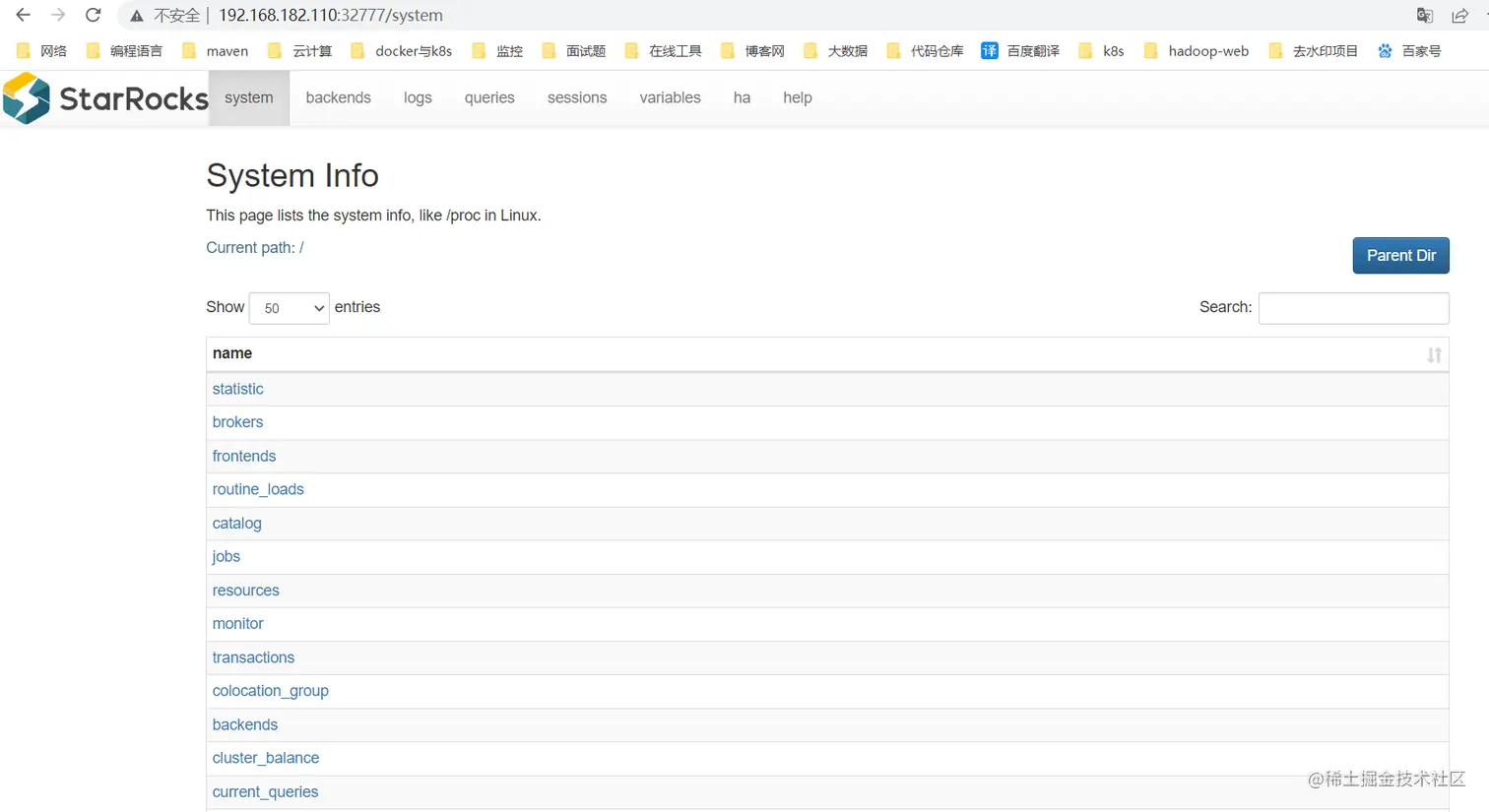Viewport: 1489px width, 812px height.
Task: Open the 云计算 bookmark folder
Action: [300, 51]
